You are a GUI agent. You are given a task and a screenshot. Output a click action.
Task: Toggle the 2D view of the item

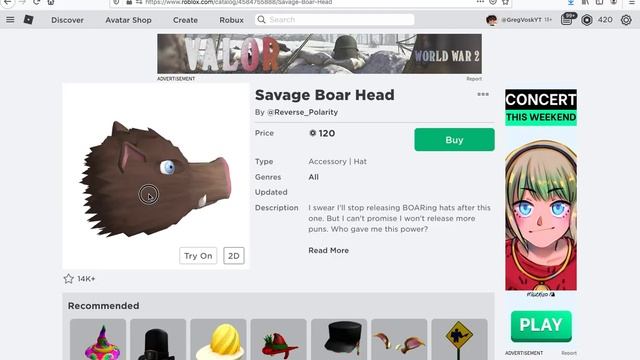(x=234, y=256)
